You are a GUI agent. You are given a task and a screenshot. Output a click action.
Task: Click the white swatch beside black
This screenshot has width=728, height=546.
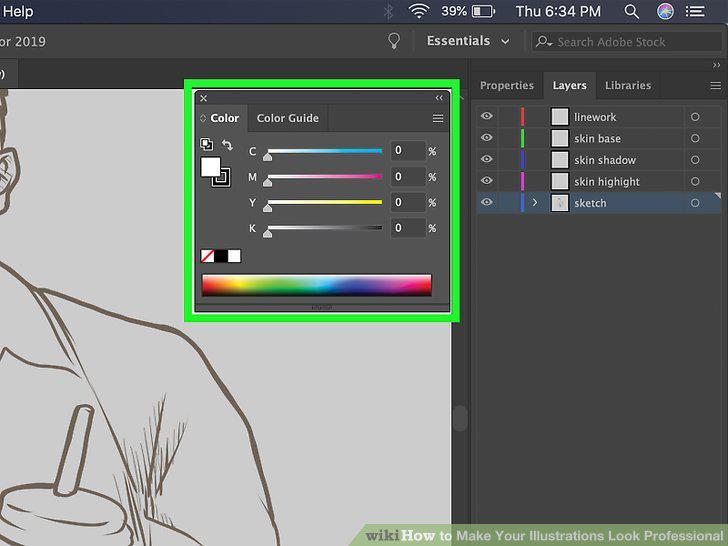[234, 256]
